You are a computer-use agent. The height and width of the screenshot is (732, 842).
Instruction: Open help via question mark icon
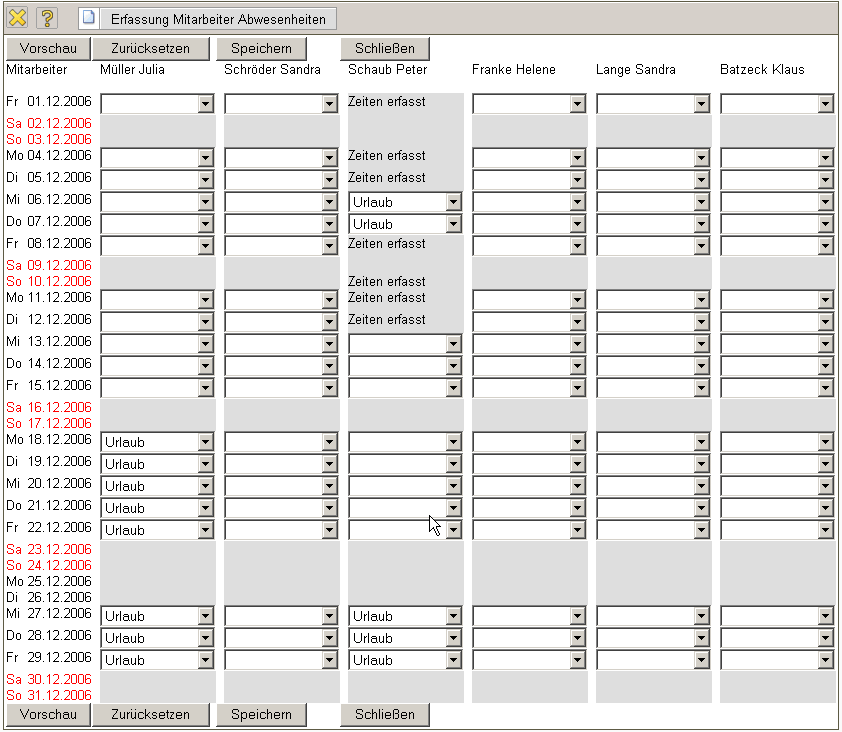tap(47, 18)
